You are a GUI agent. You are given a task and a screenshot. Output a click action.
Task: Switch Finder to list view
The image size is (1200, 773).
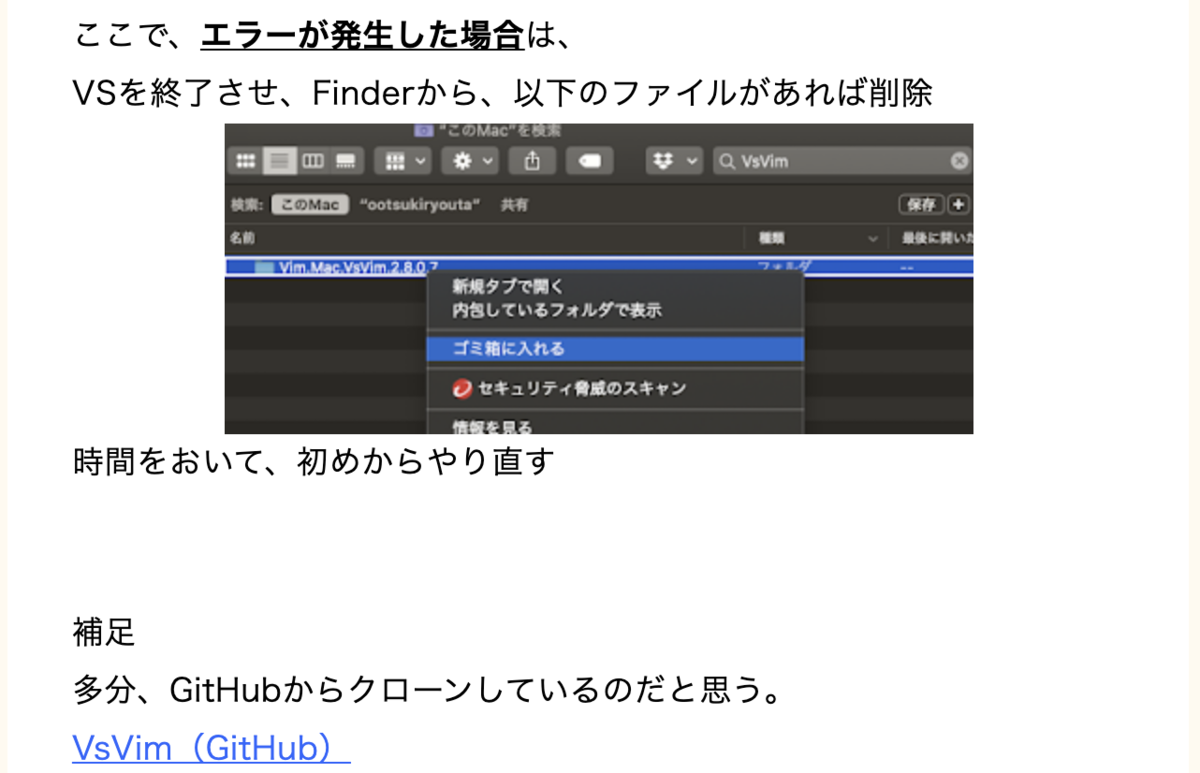(x=279, y=160)
